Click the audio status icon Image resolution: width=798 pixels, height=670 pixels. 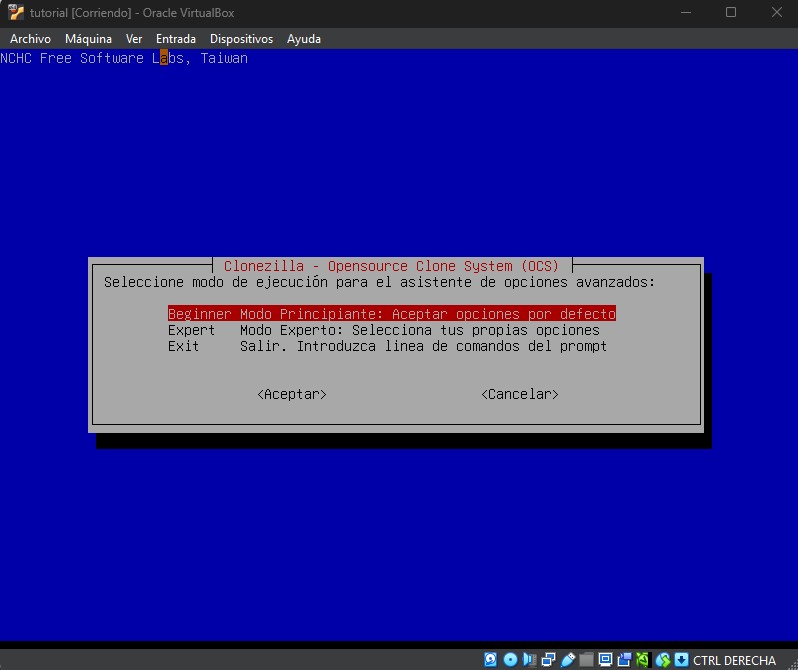[x=529, y=660]
